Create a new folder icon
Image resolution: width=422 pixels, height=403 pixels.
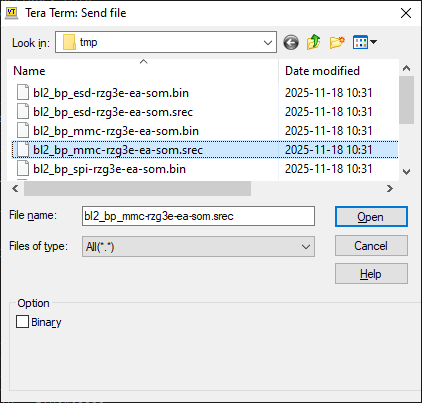pyautogui.click(x=337, y=42)
